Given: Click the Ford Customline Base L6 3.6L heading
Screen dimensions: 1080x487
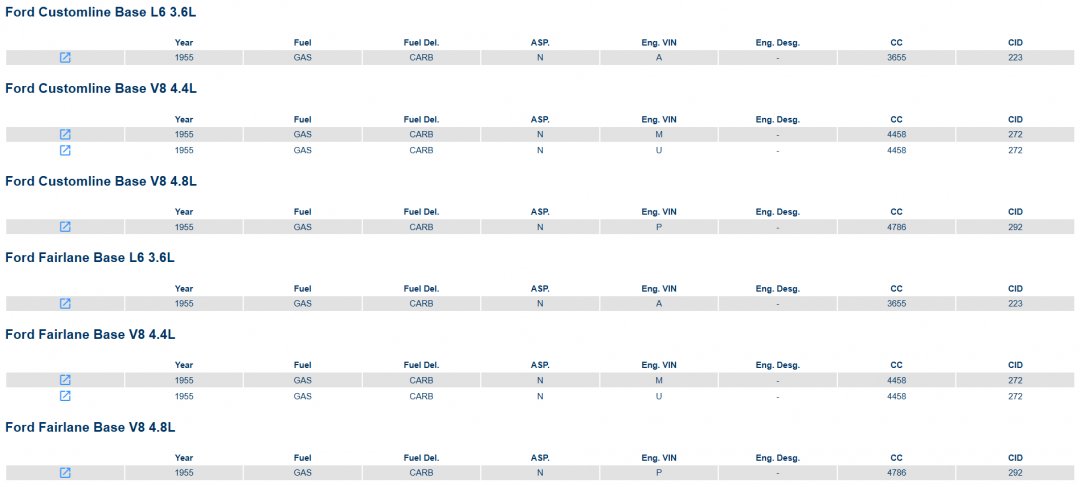Looking at the screenshot, I should [100, 12].
